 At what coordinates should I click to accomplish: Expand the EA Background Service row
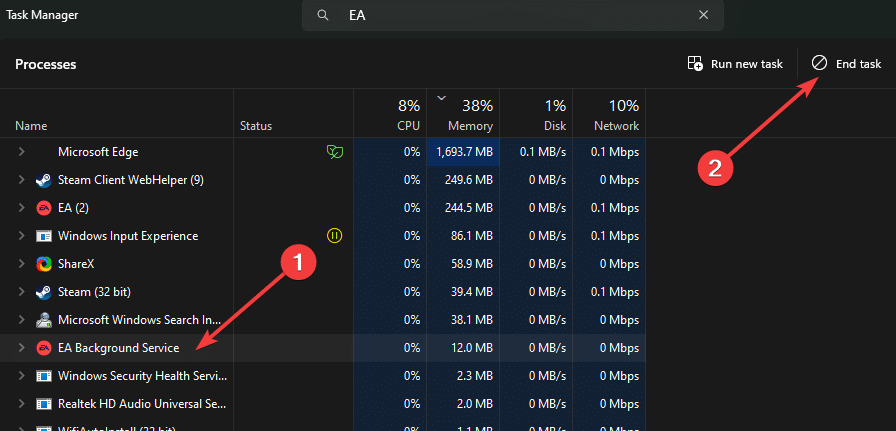[21, 348]
